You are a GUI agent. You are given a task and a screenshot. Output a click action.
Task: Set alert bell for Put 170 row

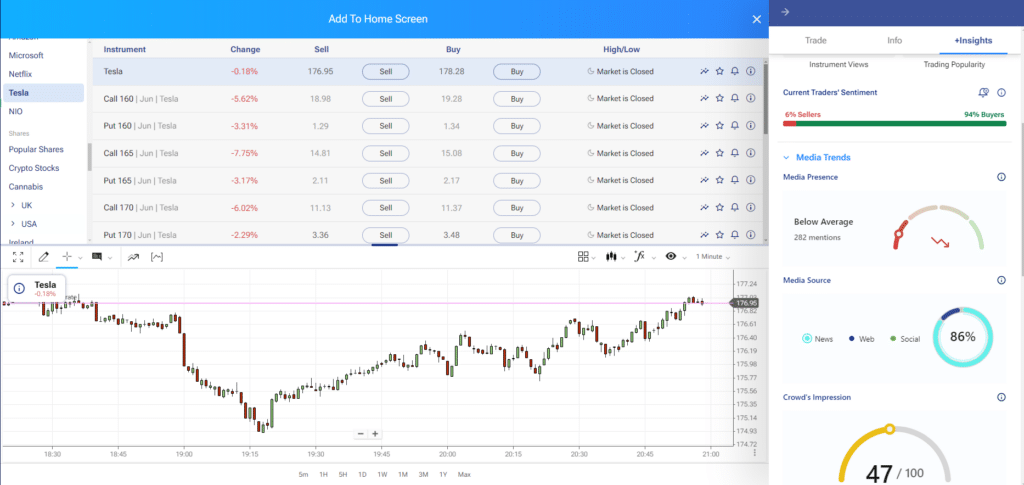click(735, 235)
